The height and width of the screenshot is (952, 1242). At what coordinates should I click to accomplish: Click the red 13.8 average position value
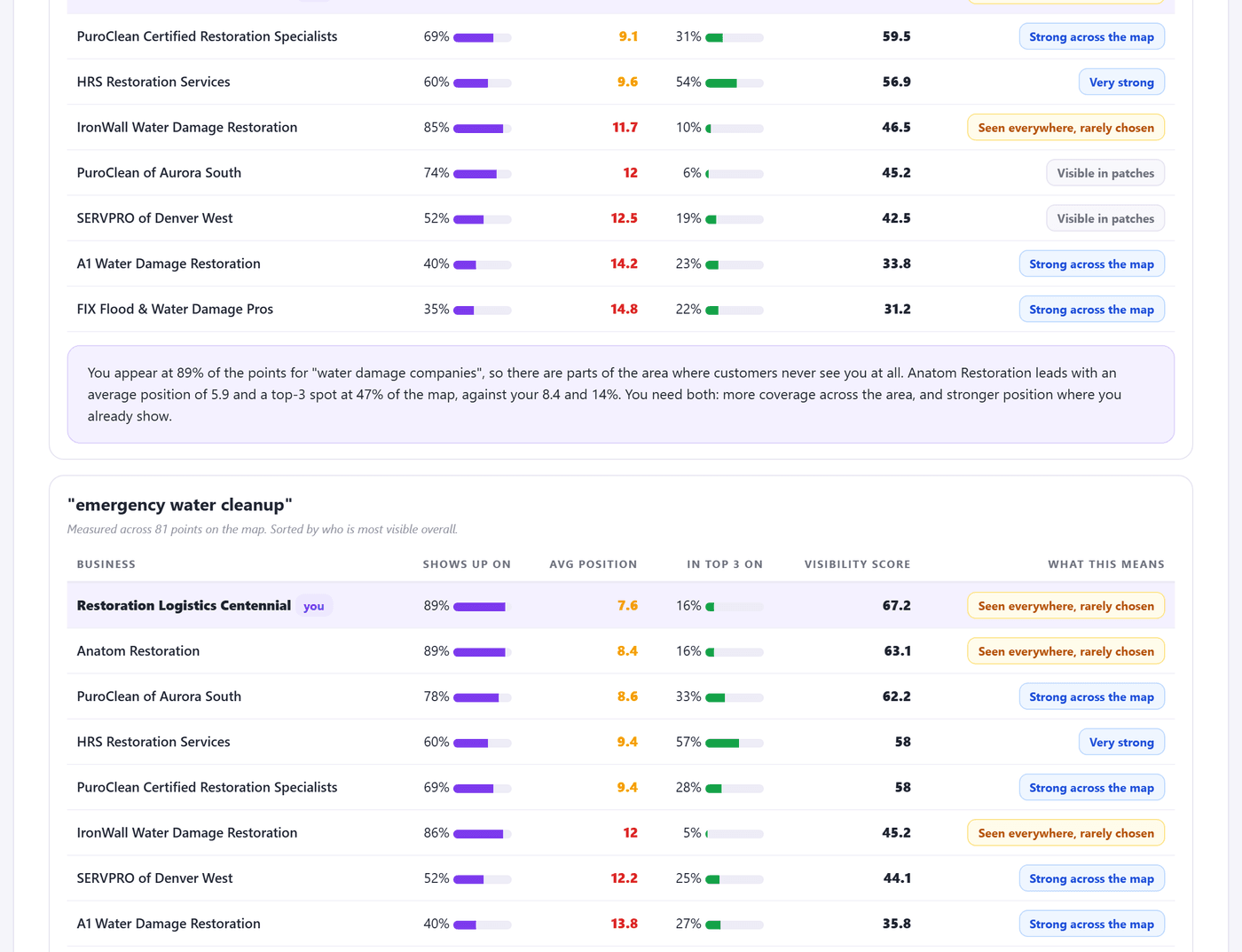(624, 924)
